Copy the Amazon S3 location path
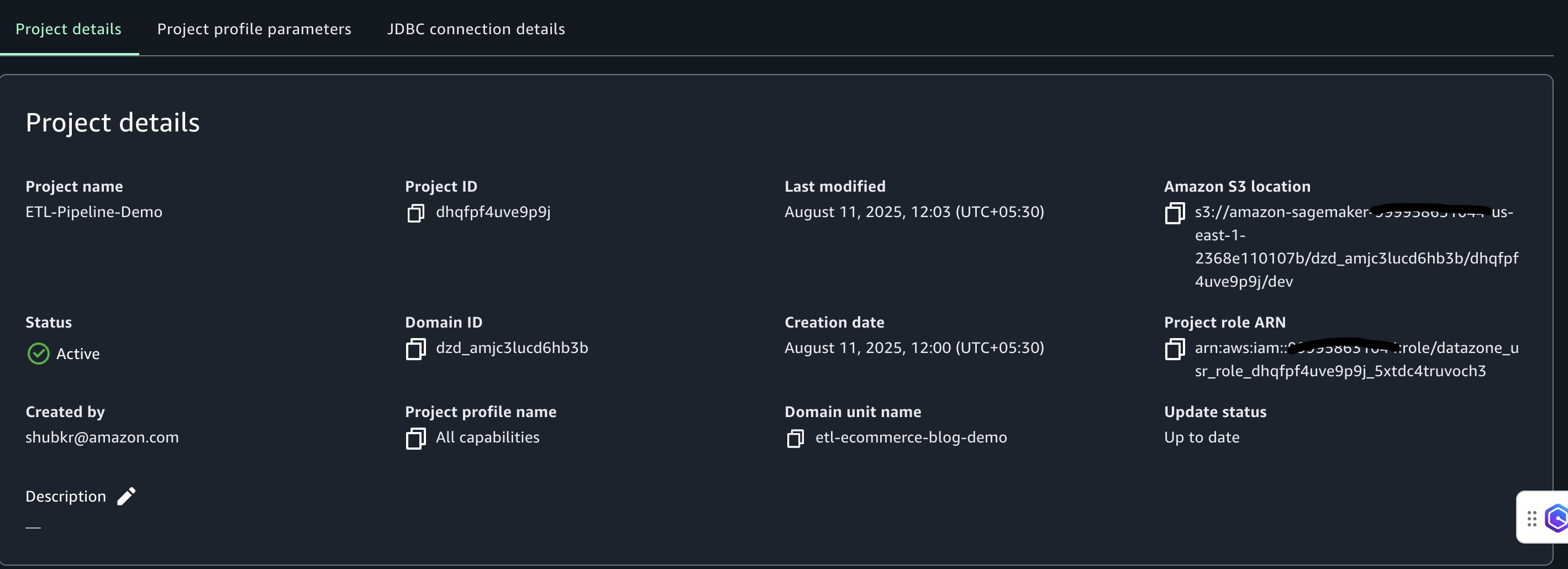1568x569 pixels. [1174, 213]
